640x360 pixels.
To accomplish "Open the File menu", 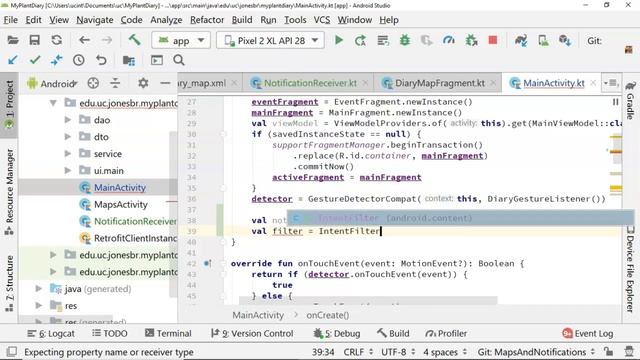I will tap(11, 20).
